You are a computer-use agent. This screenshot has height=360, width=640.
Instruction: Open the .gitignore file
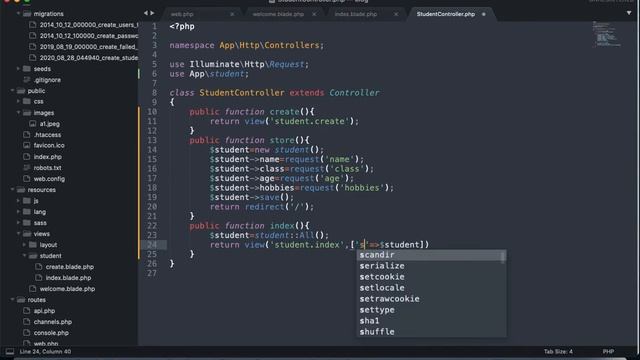coord(47,80)
